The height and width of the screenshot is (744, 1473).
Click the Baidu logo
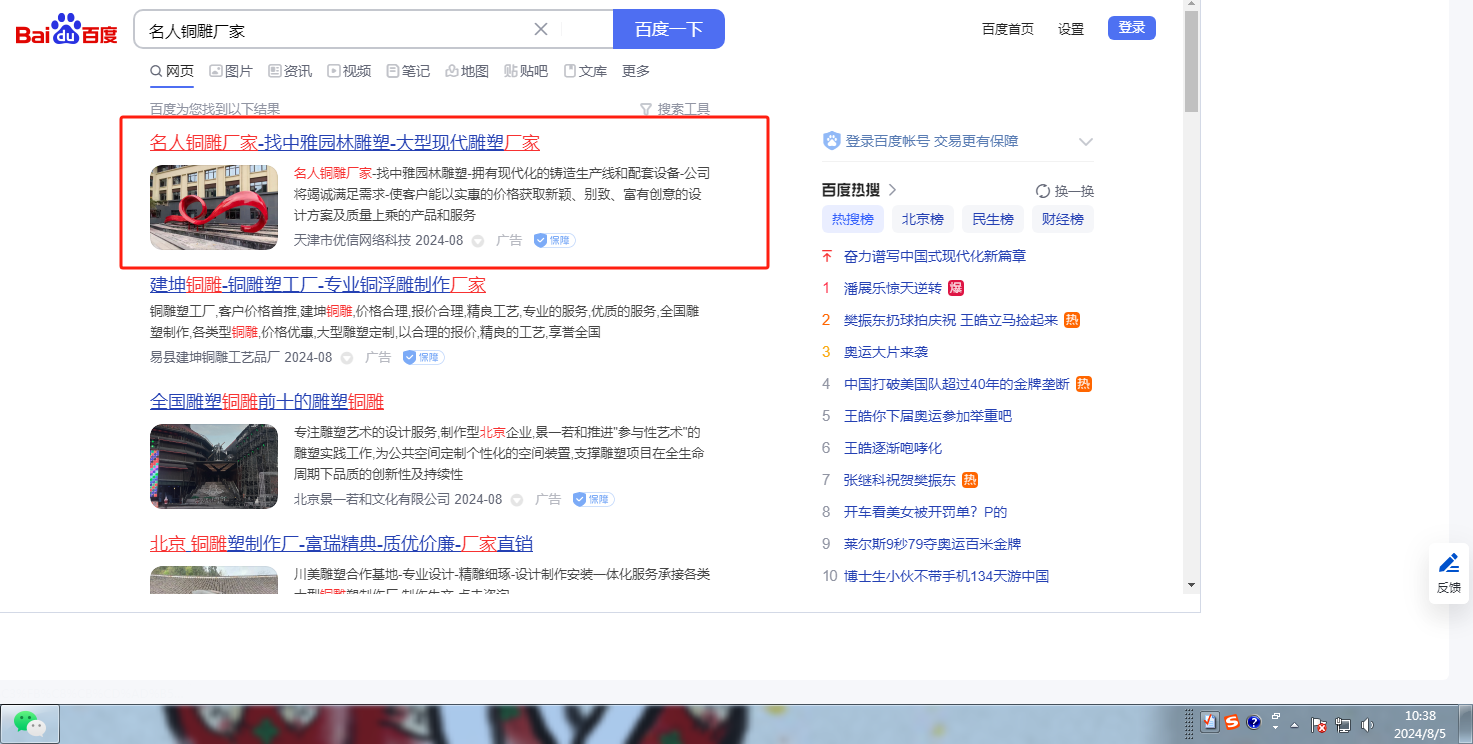coord(66,30)
